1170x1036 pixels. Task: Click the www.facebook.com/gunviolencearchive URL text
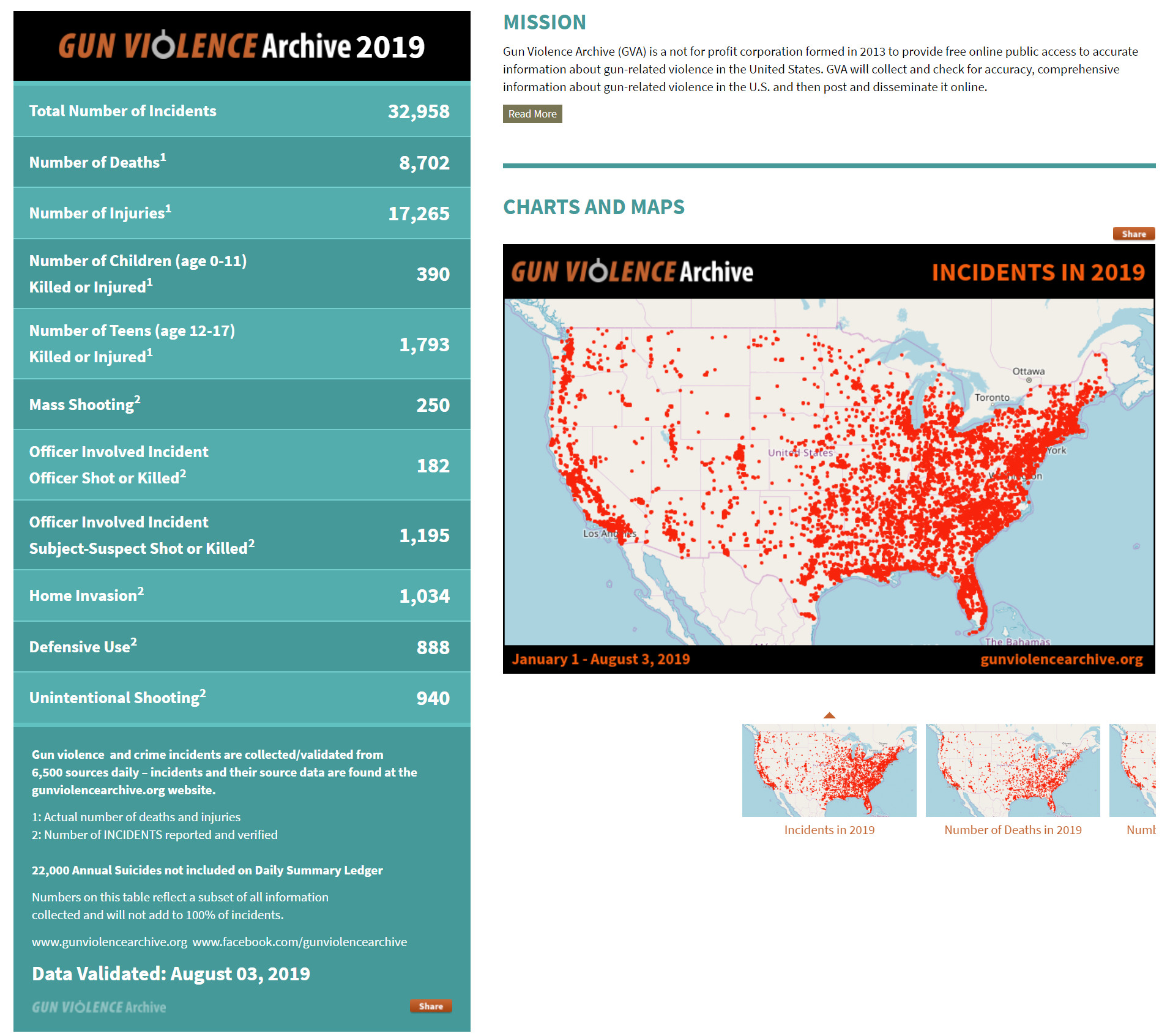300,942
